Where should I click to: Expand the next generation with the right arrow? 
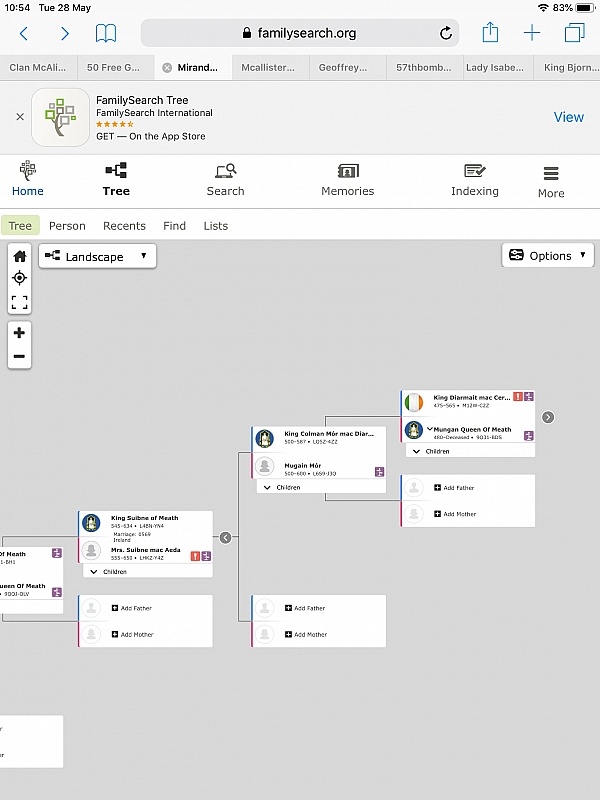pos(547,418)
